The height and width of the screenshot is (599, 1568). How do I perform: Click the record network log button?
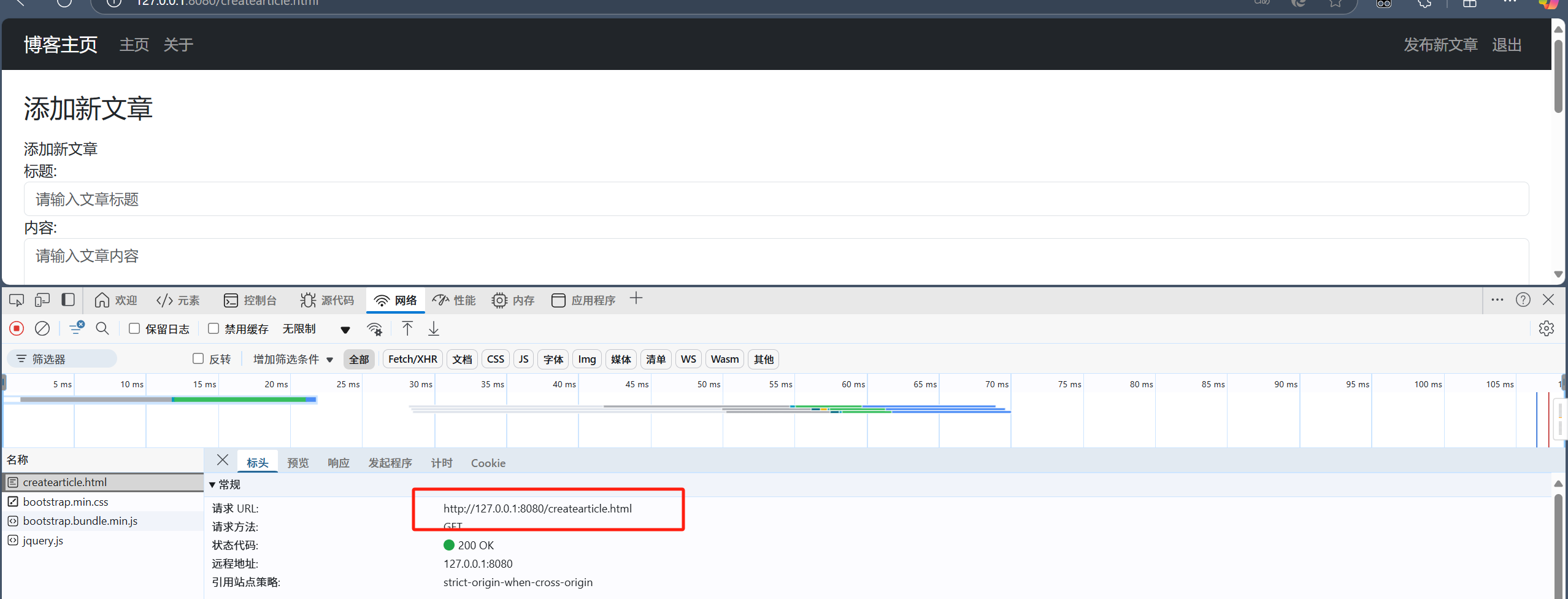17,329
